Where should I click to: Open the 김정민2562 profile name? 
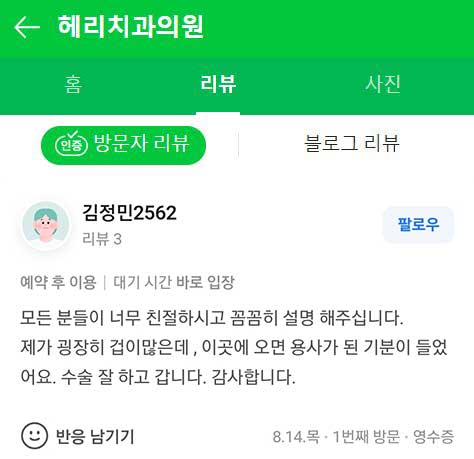pyautogui.click(x=129, y=213)
